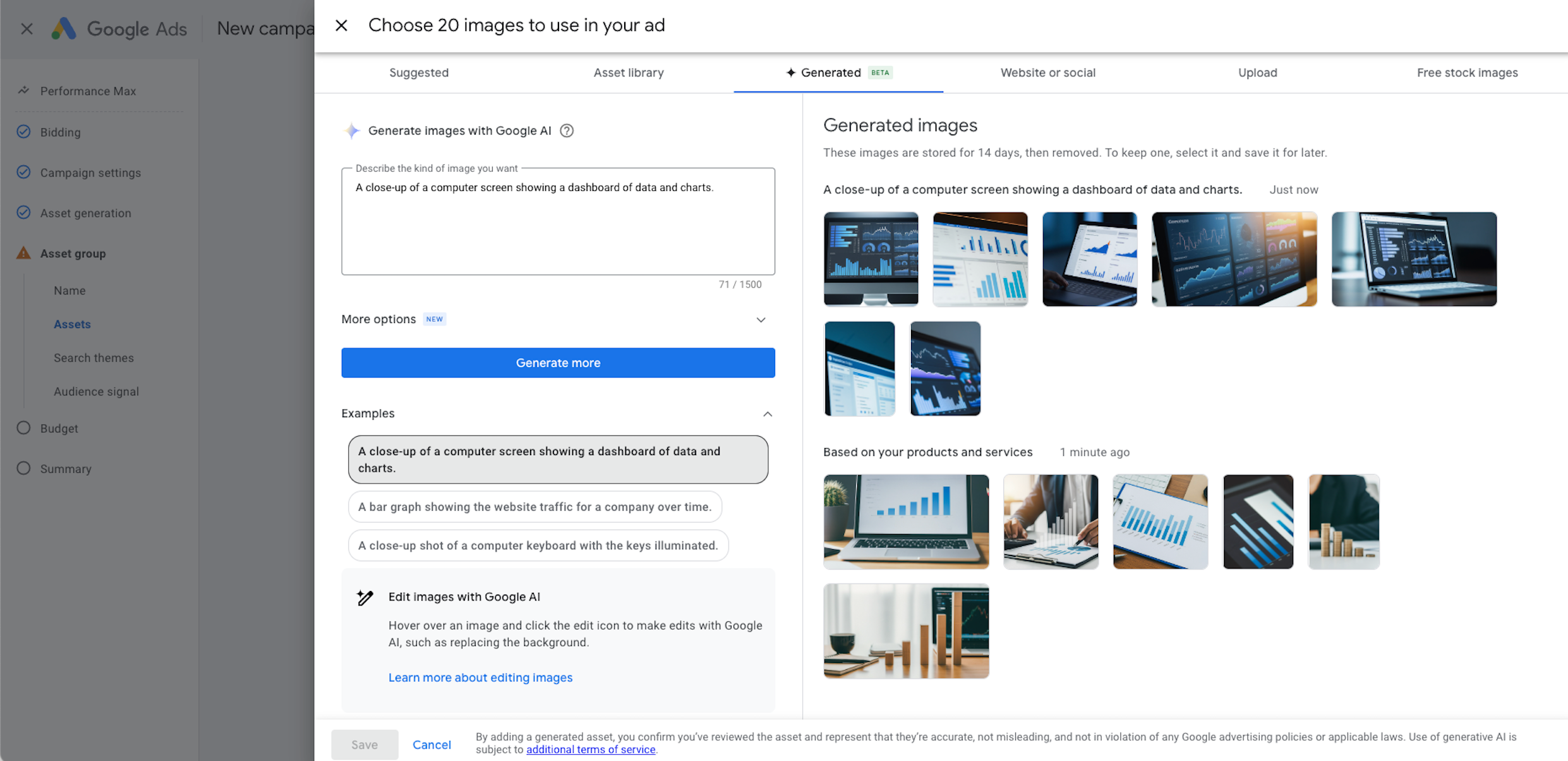Click the help icon beside Google AI heading
1568x761 pixels.
pos(567,131)
